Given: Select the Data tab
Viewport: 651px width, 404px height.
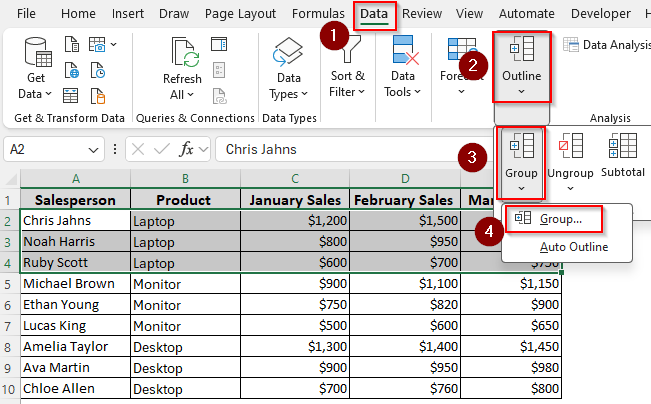Looking at the screenshot, I should (374, 14).
